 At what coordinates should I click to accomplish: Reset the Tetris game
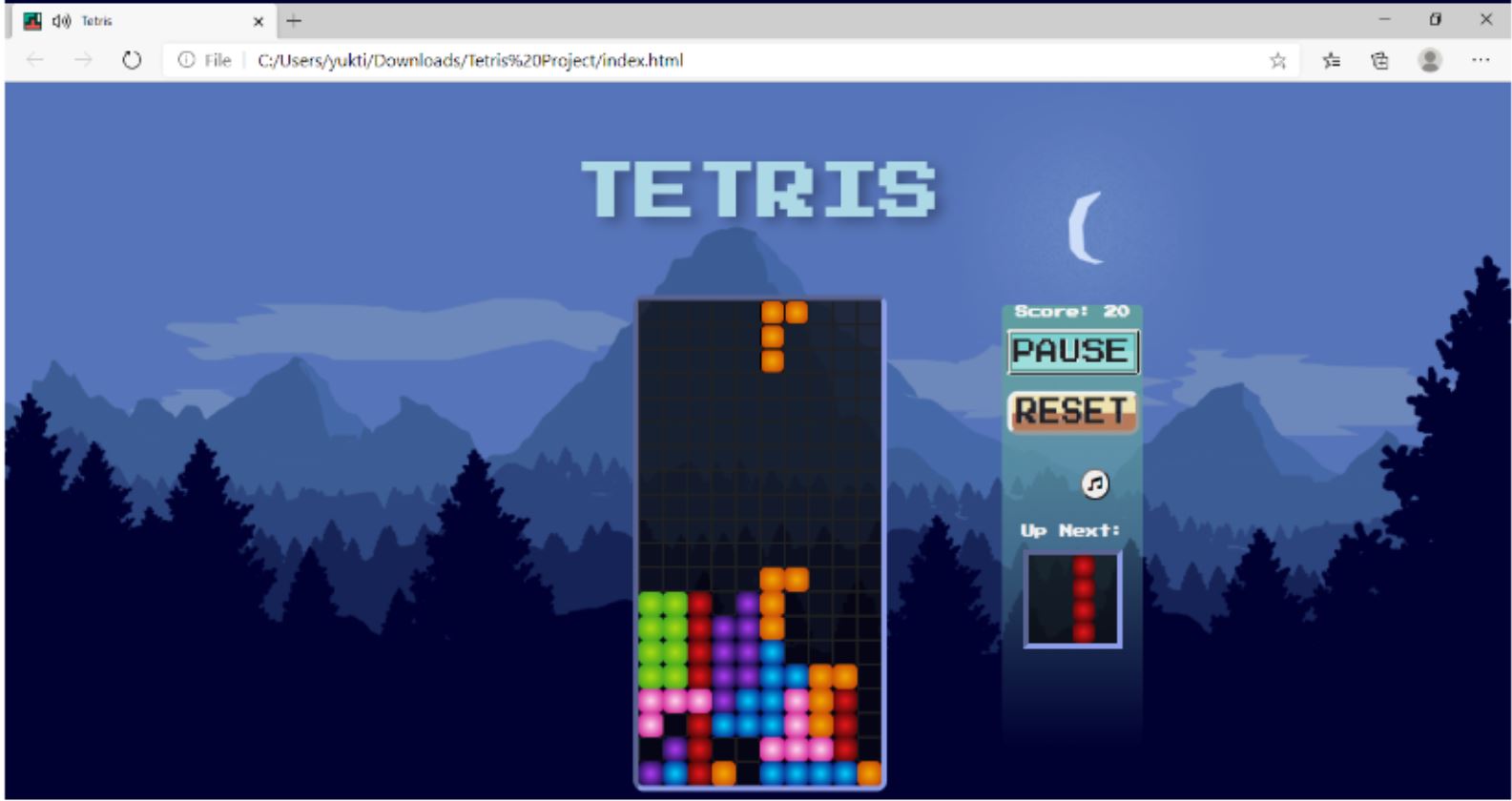[1073, 412]
